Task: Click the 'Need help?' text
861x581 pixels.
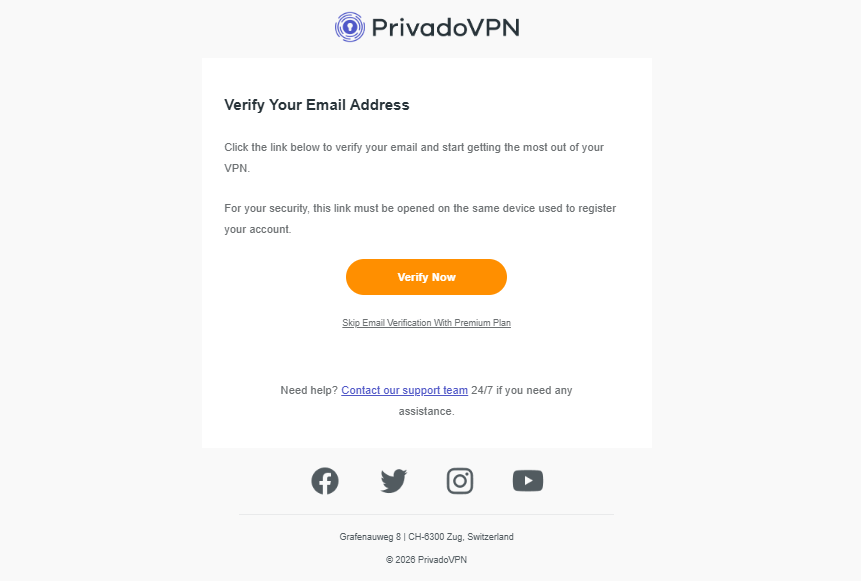Action: [309, 390]
